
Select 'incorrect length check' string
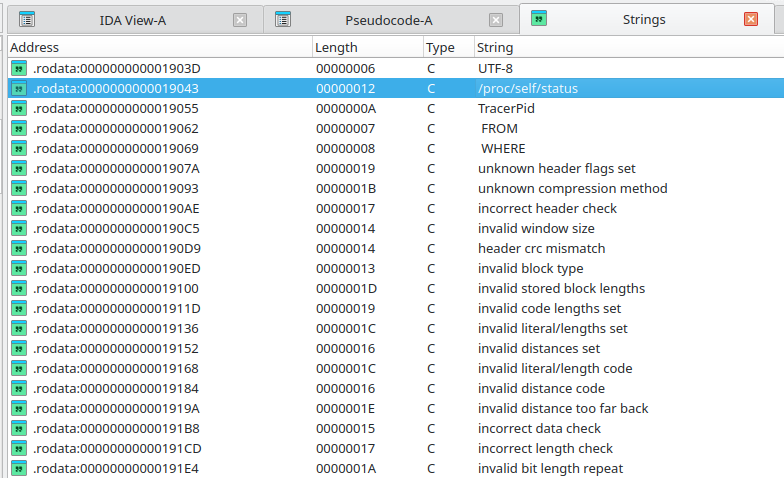pyautogui.click(x=546, y=448)
